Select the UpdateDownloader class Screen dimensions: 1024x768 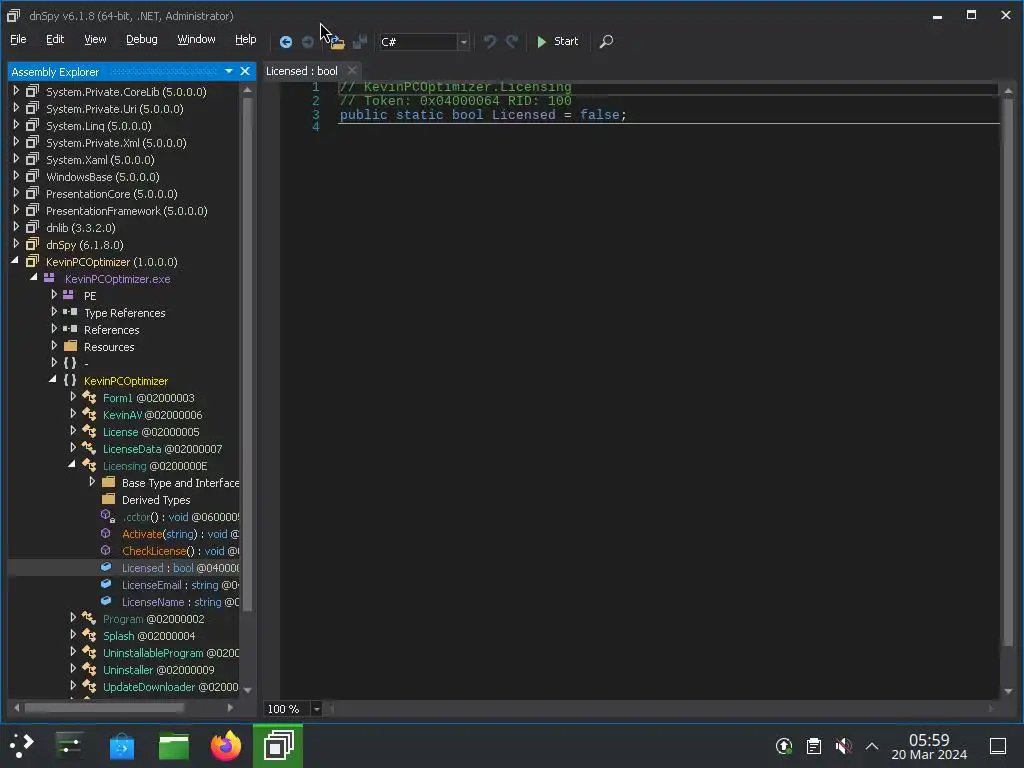coord(170,686)
